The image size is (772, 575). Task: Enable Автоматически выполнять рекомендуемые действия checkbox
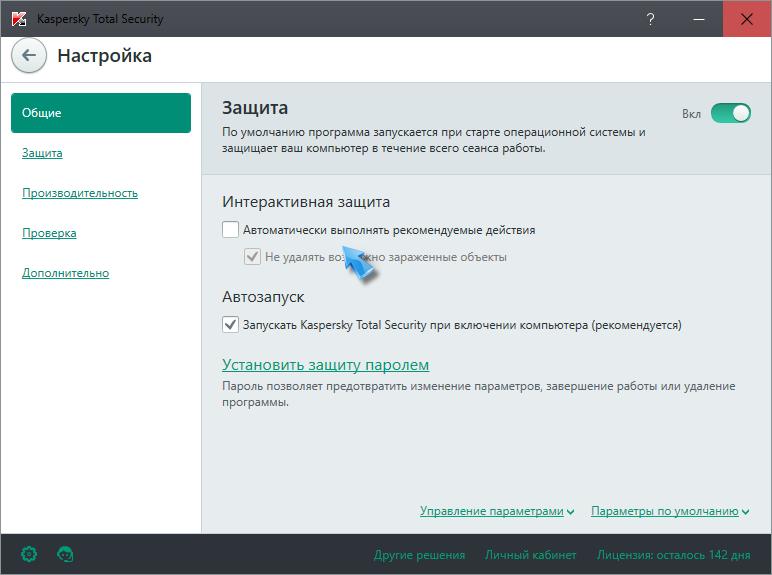pyautogui.click(x=230, y=229)
